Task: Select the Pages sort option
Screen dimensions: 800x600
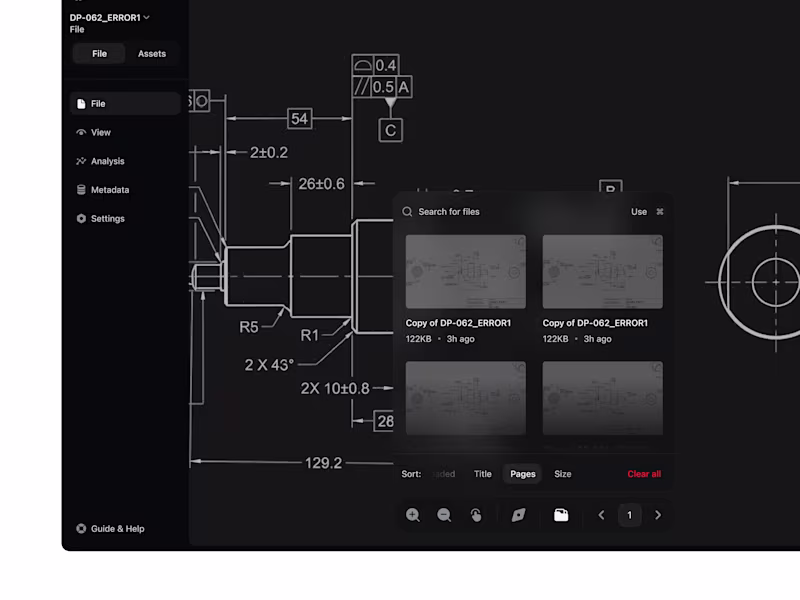Action: pyautogui.click(x=522, y=474)
